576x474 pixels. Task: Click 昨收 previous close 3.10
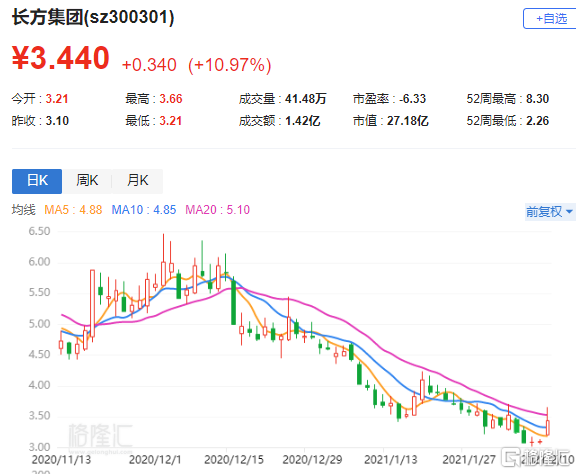tap(57, 121)
